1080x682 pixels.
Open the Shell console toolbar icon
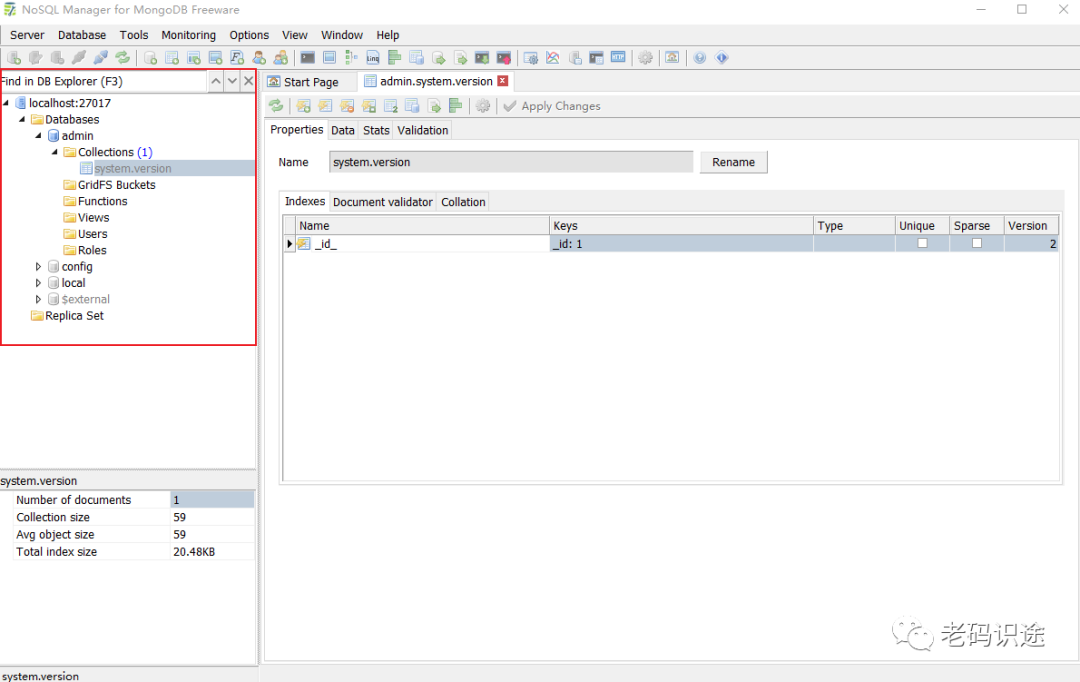click(x=308, y=58)
